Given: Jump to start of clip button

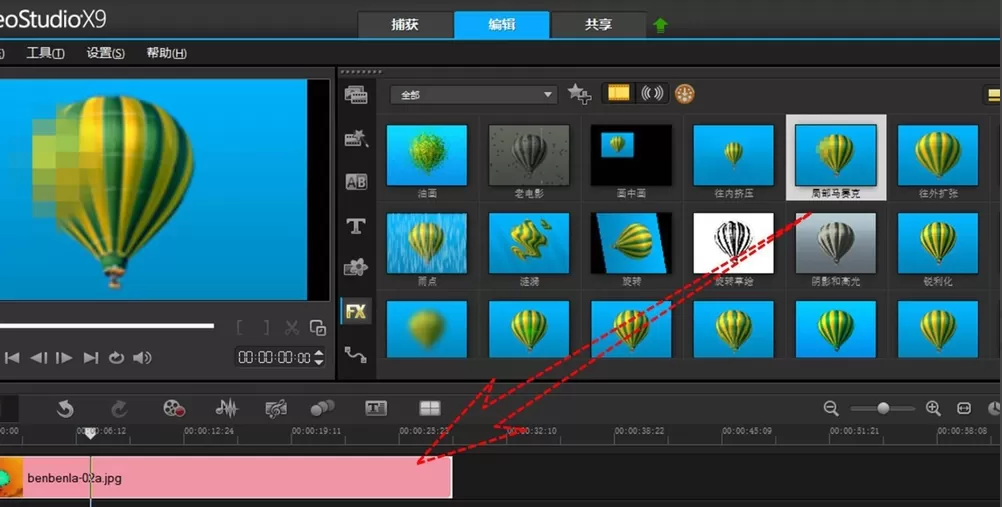Looking at the screenshot, I should [x=12, y=358].
